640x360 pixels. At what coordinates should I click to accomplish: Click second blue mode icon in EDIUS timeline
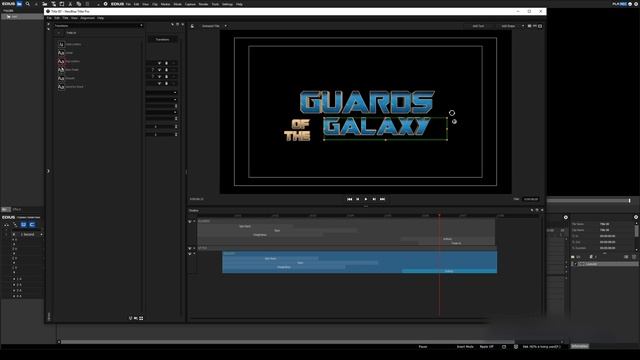pos(32,224)
